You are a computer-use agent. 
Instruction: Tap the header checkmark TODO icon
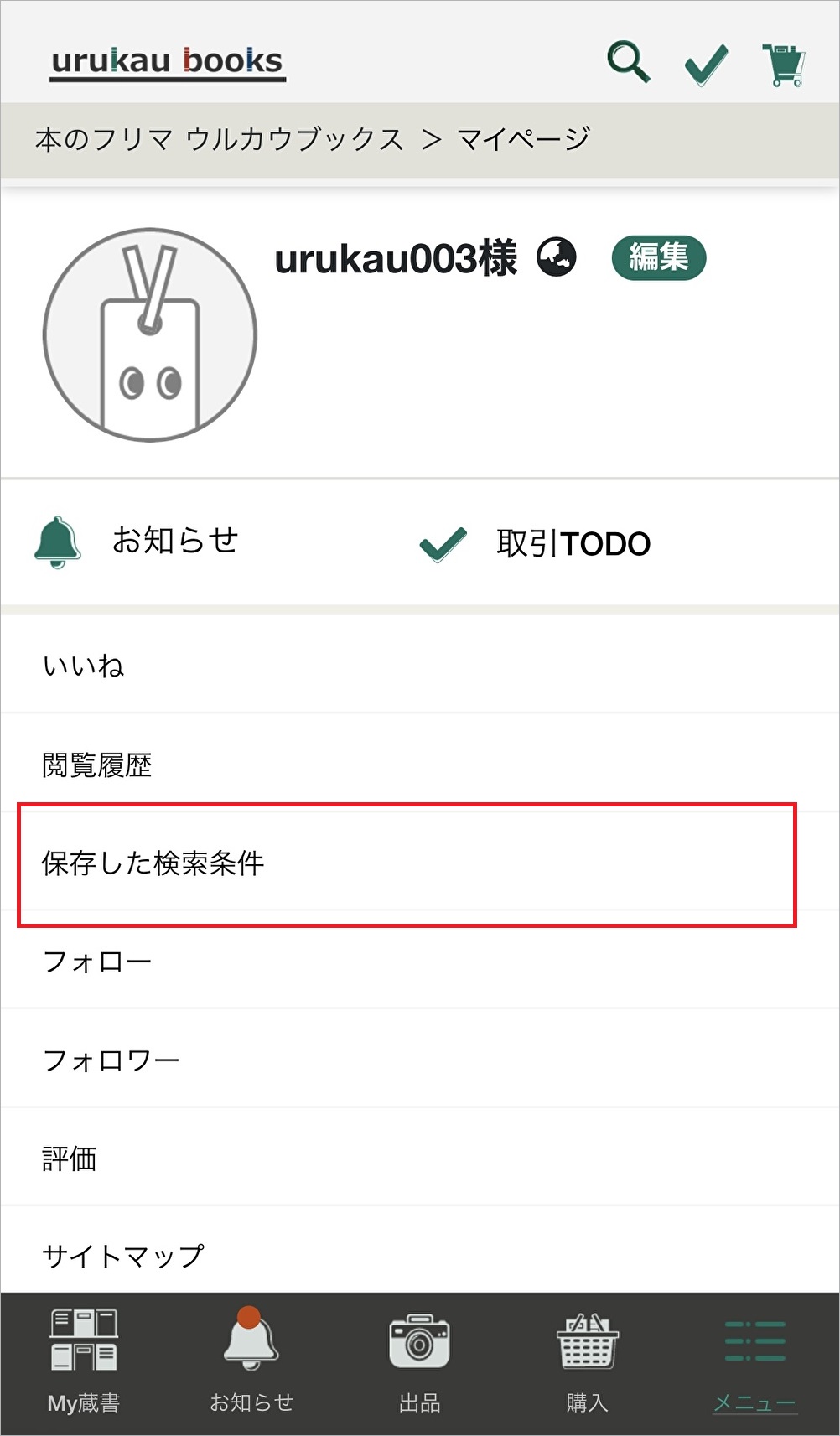pos(706,65)
